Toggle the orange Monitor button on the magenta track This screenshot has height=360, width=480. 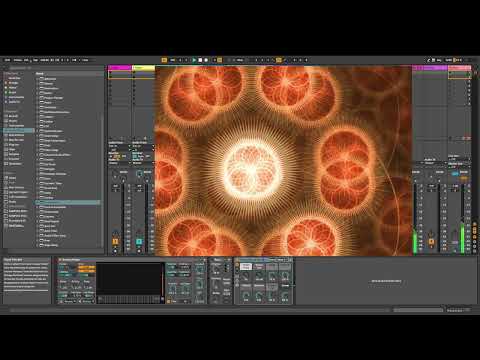coord(117,156)
